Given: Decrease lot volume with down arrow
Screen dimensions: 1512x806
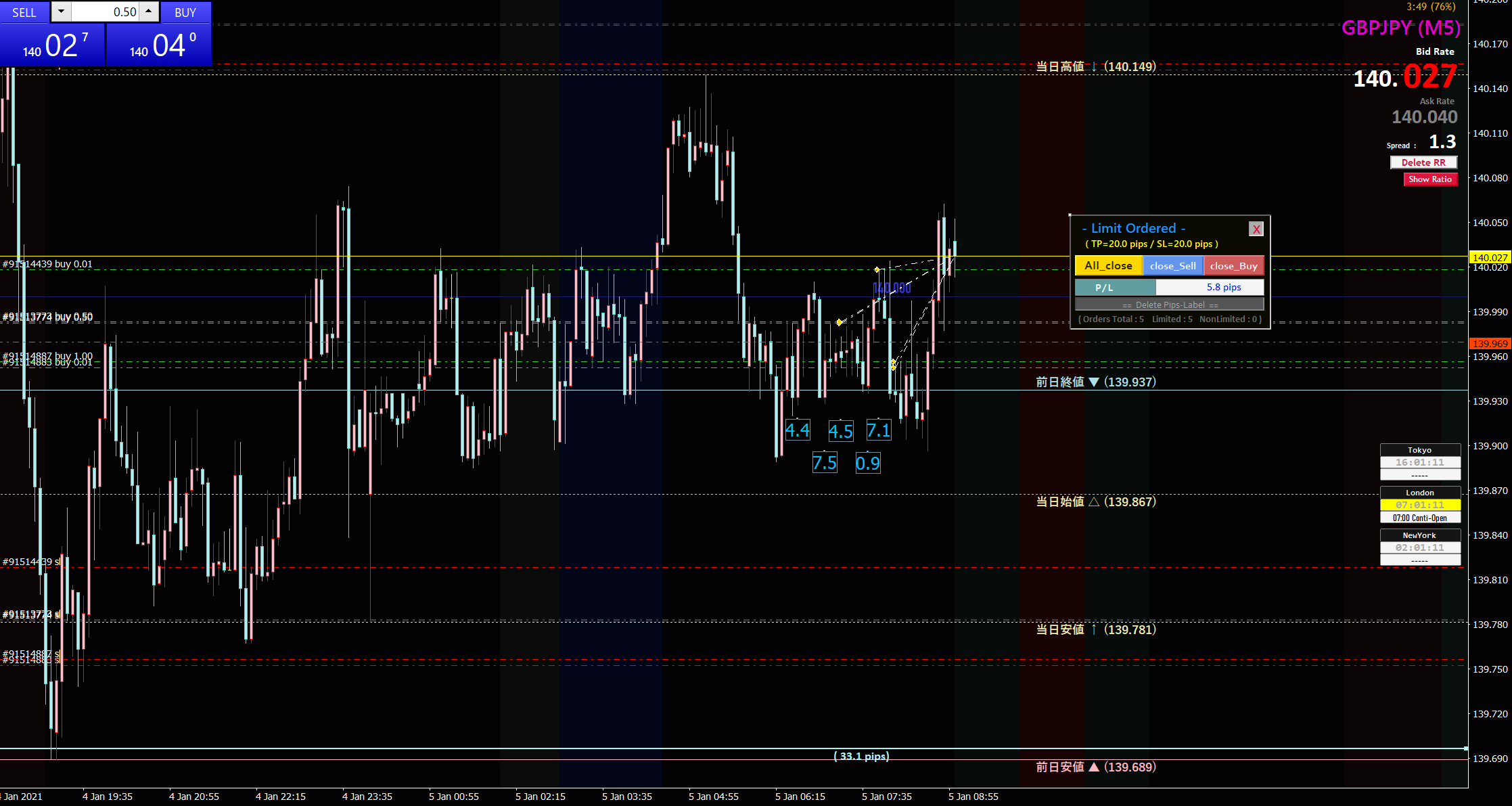Looking at the screenshot, I should (x=61, y=12).
